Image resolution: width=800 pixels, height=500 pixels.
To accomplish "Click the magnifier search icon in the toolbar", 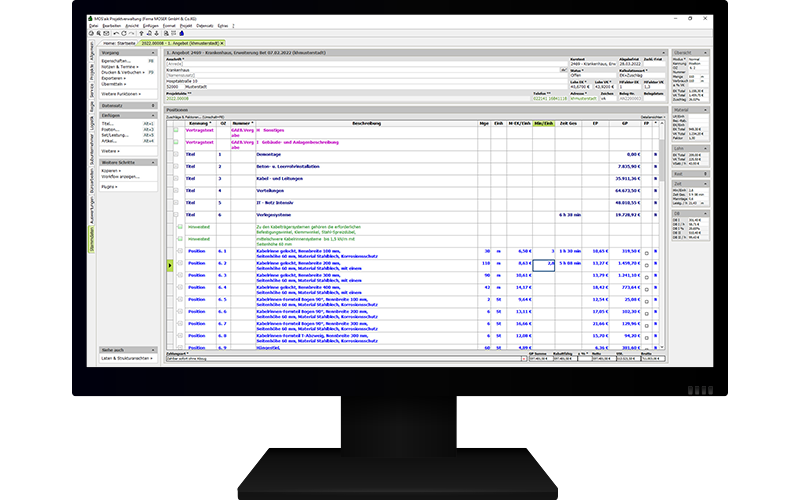I will click(99, 34).
